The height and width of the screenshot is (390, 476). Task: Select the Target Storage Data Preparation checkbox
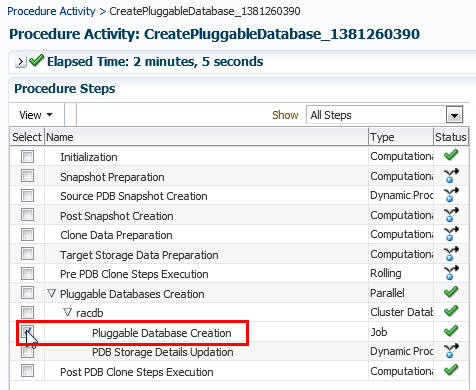pyautogui.click(x=27, y=254)
